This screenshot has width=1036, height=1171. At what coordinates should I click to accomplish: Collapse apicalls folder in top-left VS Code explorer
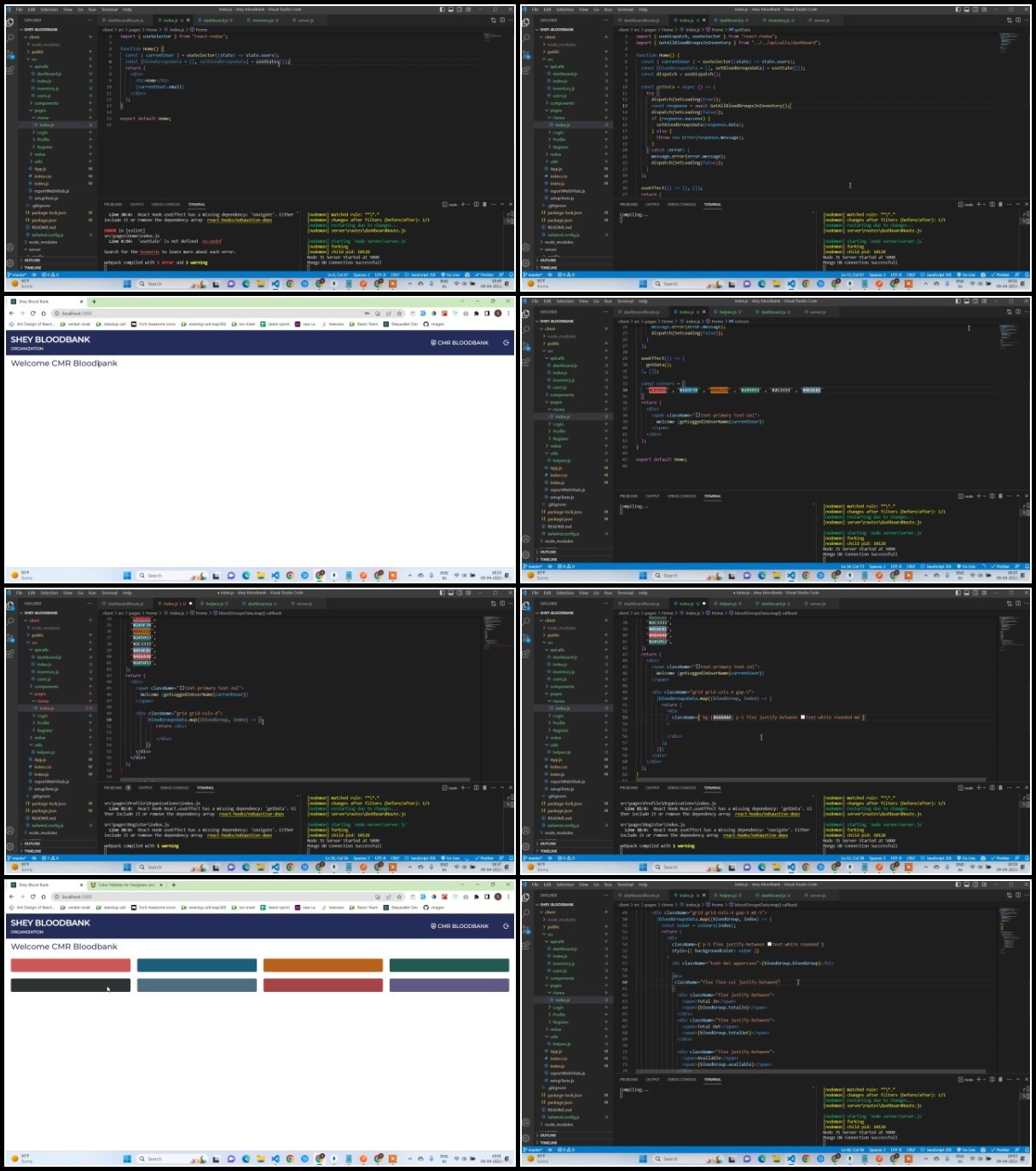click(41, 67)
